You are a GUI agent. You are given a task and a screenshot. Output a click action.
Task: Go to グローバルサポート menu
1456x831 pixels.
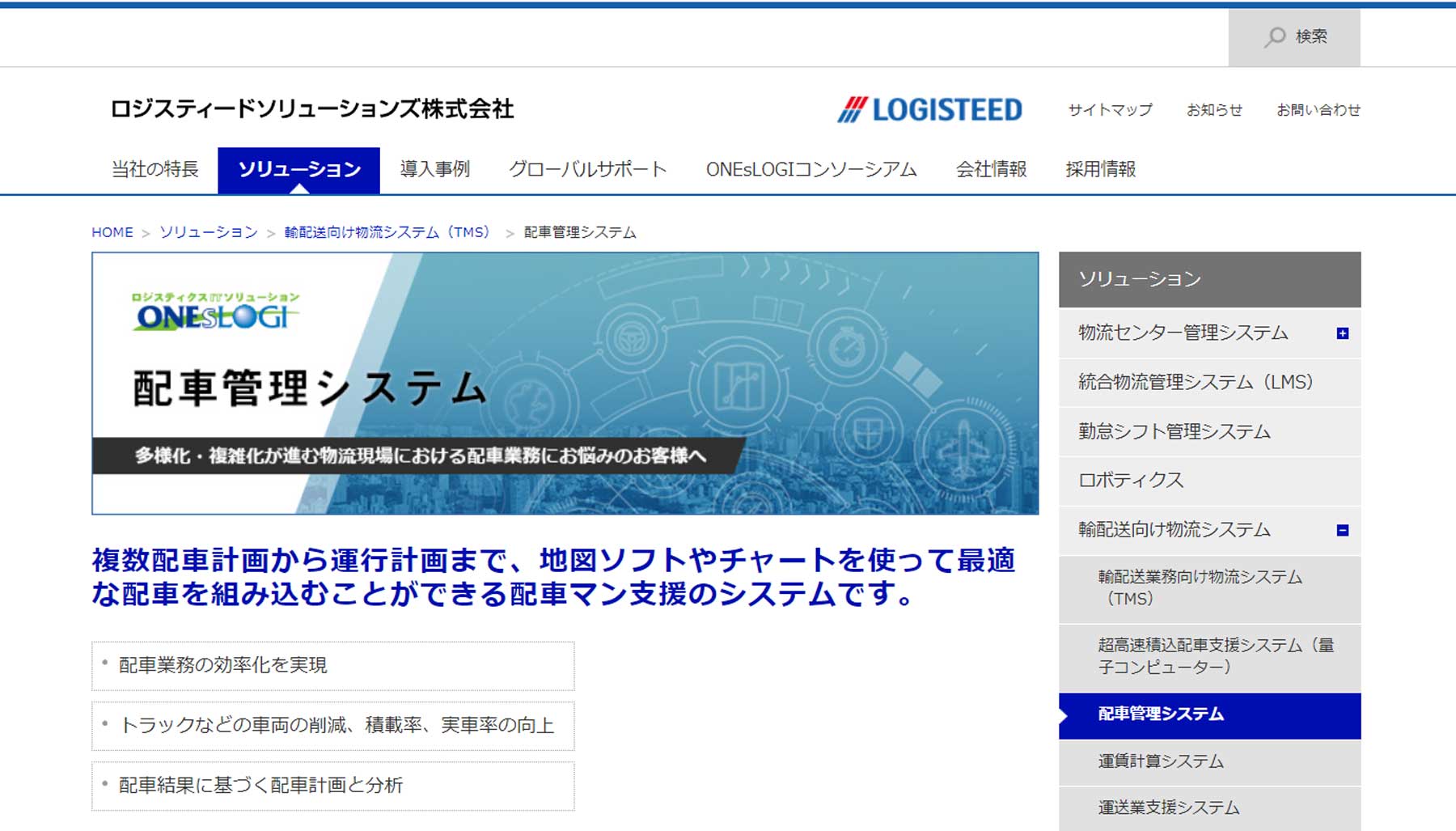(587, 169)
